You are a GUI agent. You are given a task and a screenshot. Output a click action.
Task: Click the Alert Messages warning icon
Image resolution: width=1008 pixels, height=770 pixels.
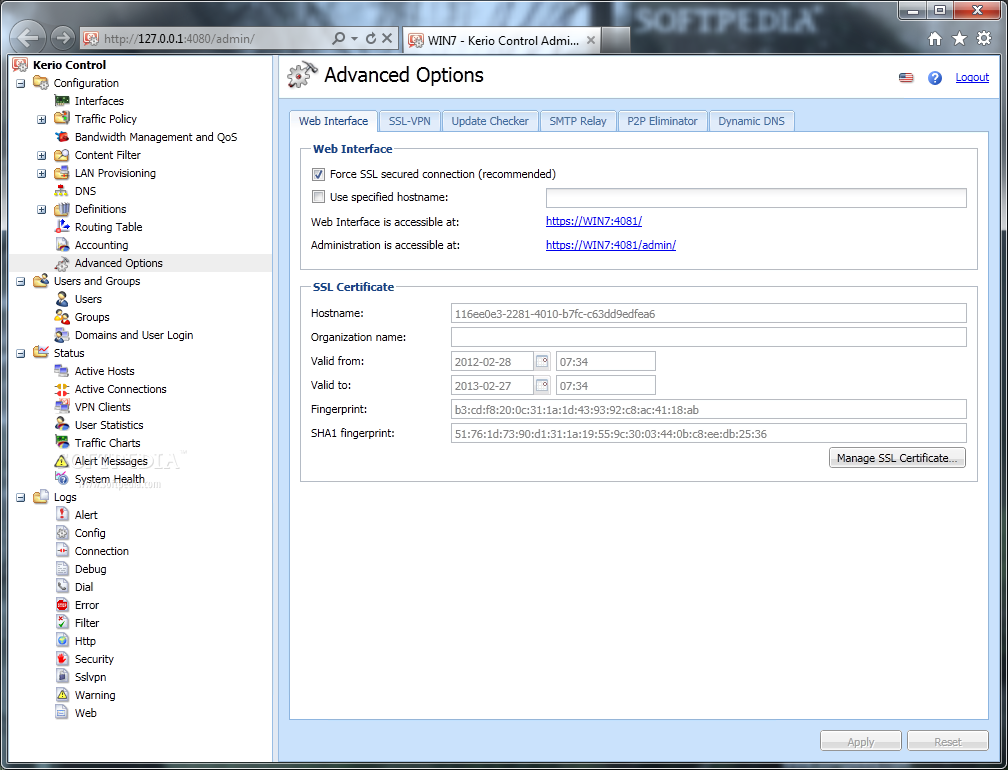62,461
